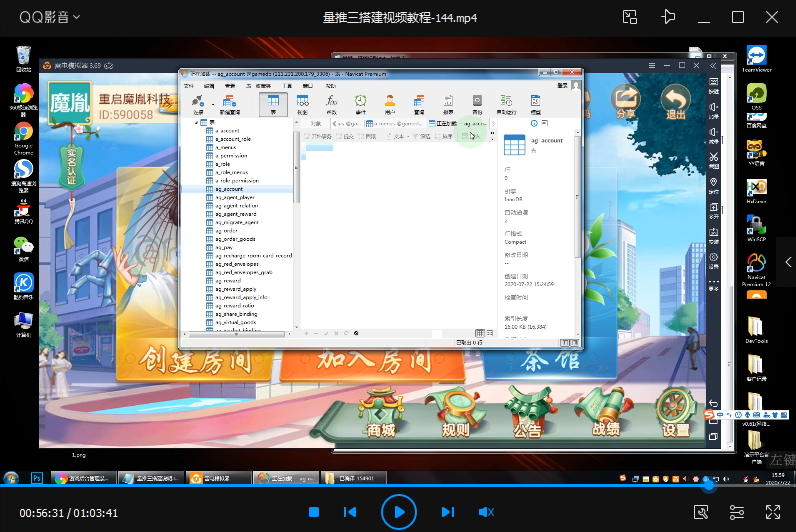The height and width of the screenshot is (532, 796).
Task: Open the 连接 button dropdown arrow in Navicat
Action: (213, 105)
